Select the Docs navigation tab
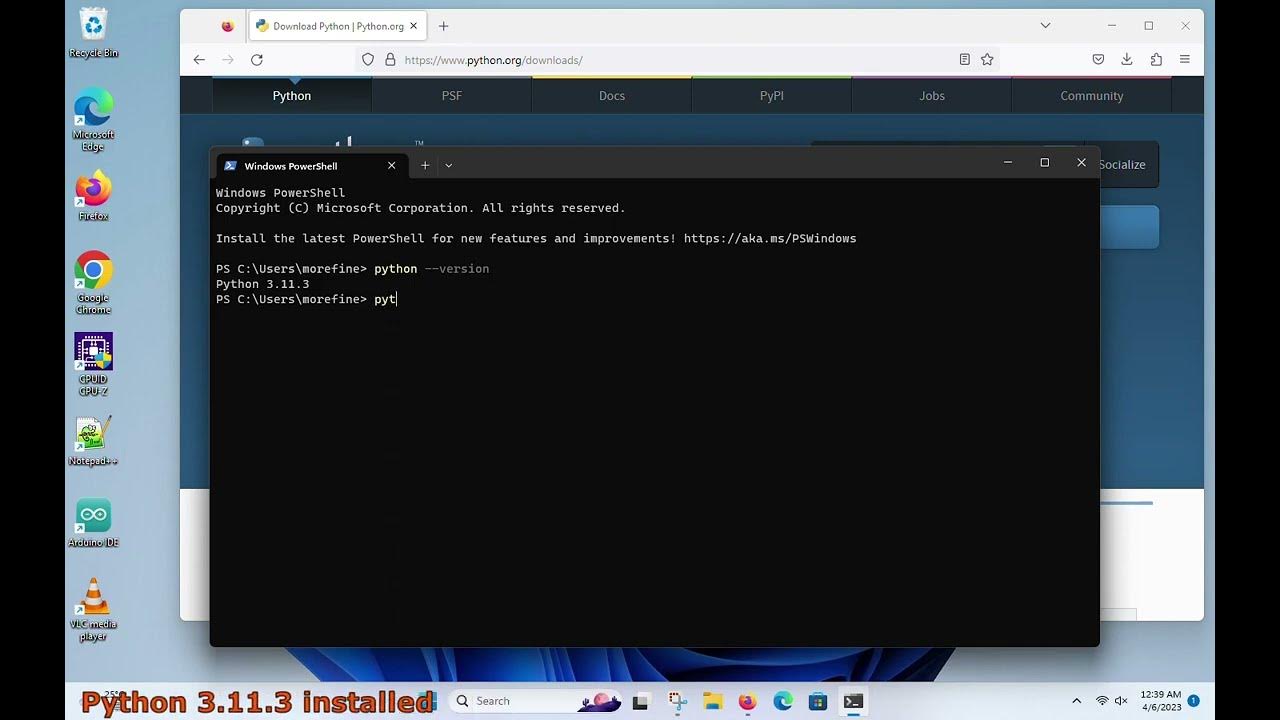 (612, 96)
